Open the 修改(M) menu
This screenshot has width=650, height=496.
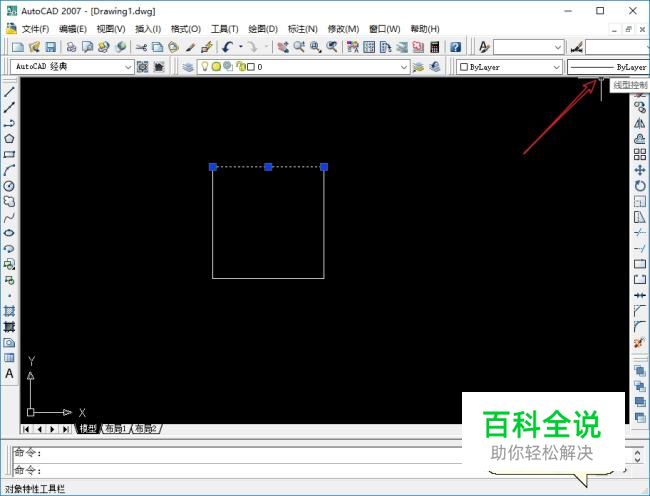coord(343,29)
